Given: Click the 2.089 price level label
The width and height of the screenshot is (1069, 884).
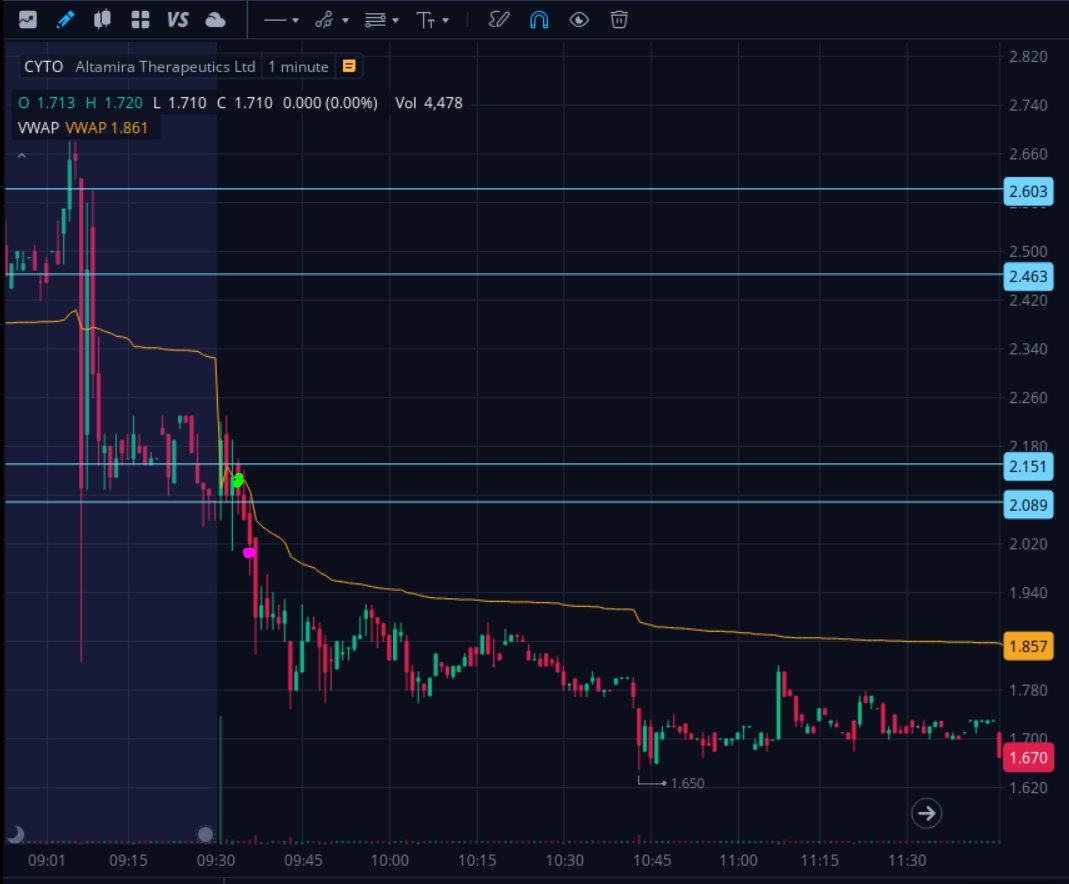Looking at the screenshot, I should [1028, 506].
